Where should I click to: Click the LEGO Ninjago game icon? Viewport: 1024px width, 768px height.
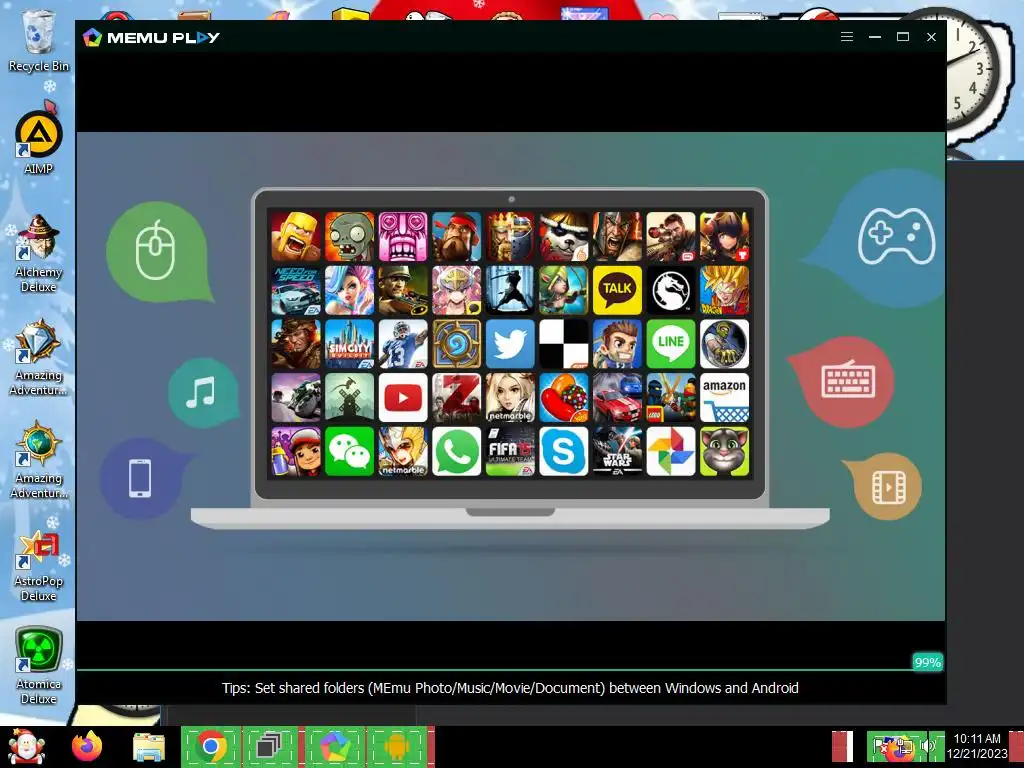pyautogui.click(x=671, y=397)
